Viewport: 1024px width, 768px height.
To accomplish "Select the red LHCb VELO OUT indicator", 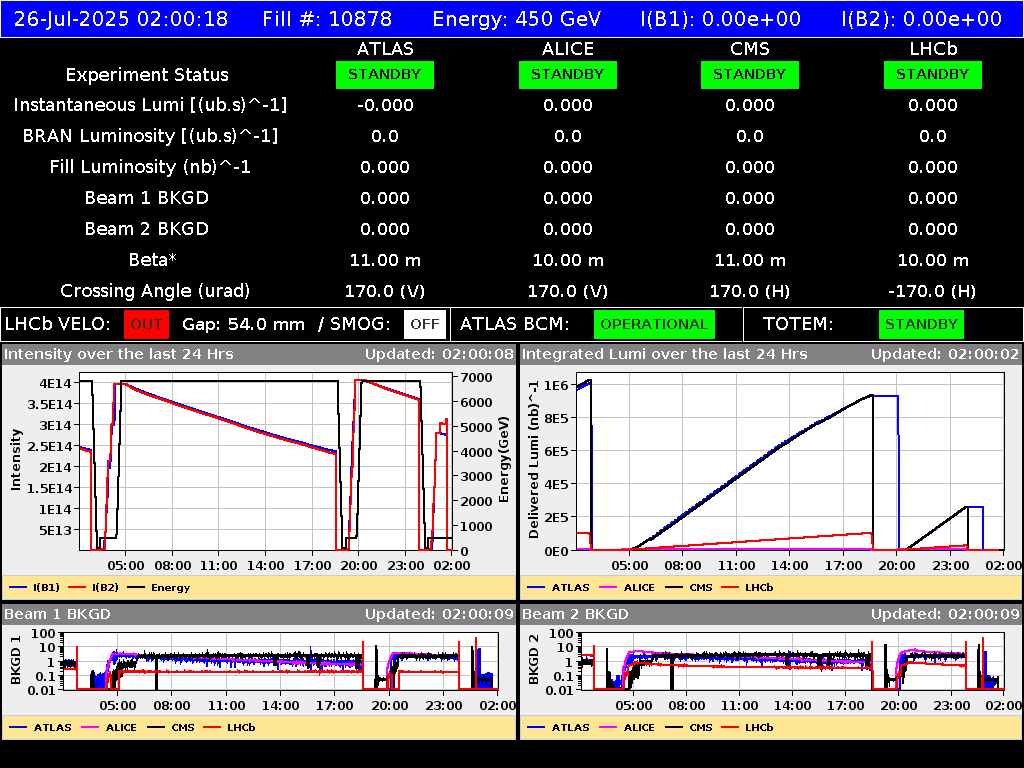I will pyautogui.click(x=146, y=325).
